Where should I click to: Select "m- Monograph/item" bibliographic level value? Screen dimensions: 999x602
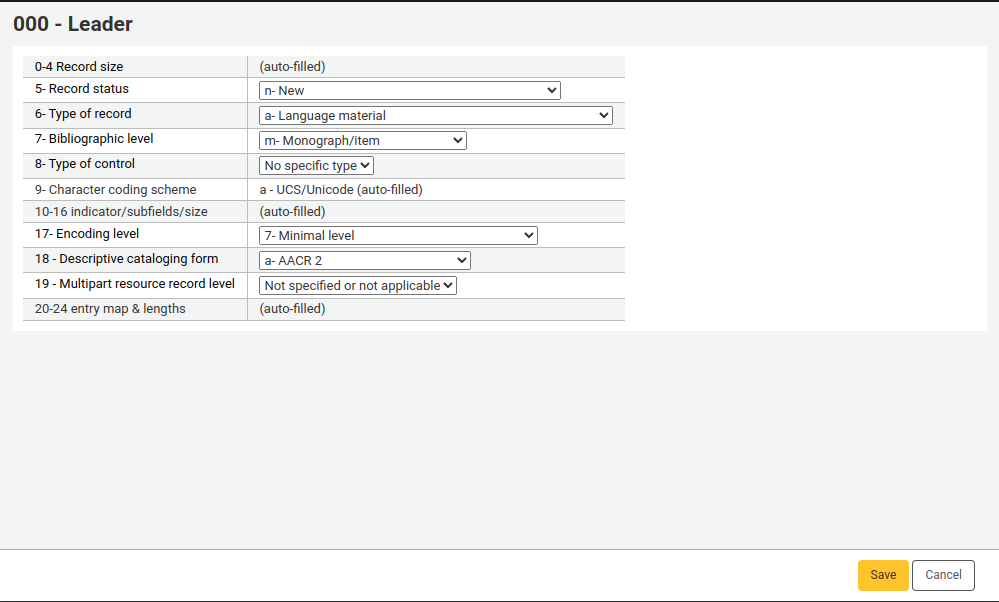coord(362,140)
